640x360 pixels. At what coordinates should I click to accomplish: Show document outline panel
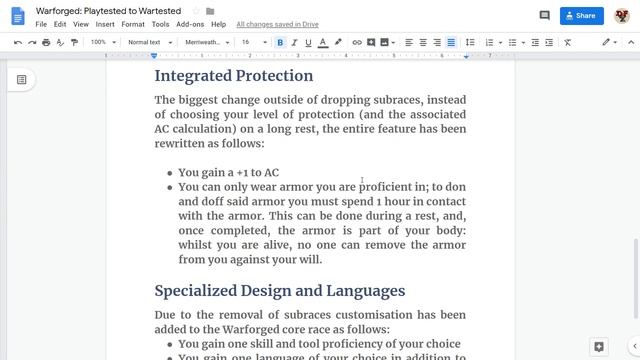[x=22, y=80]
